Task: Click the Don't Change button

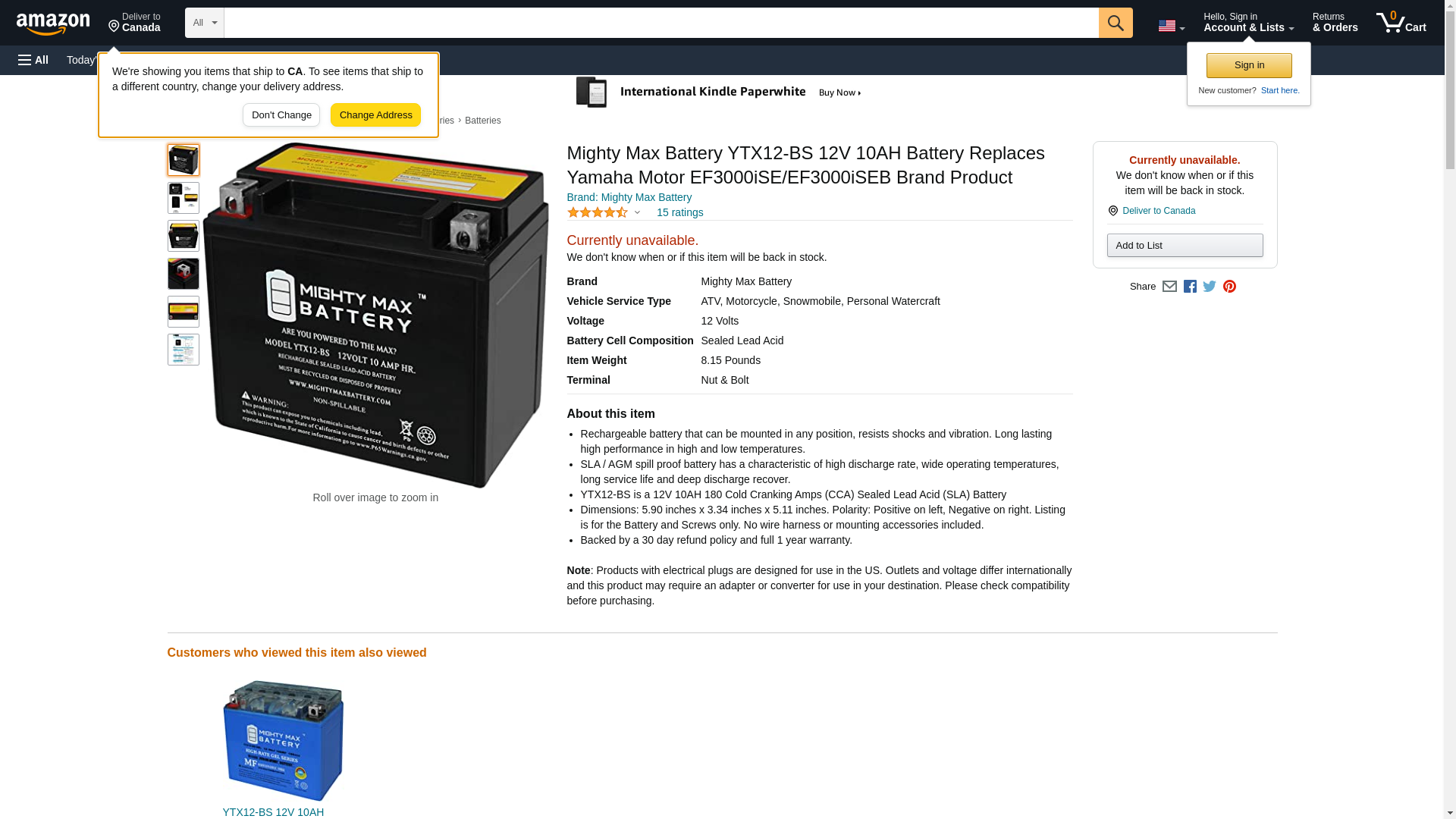Action: click(281, 115)
